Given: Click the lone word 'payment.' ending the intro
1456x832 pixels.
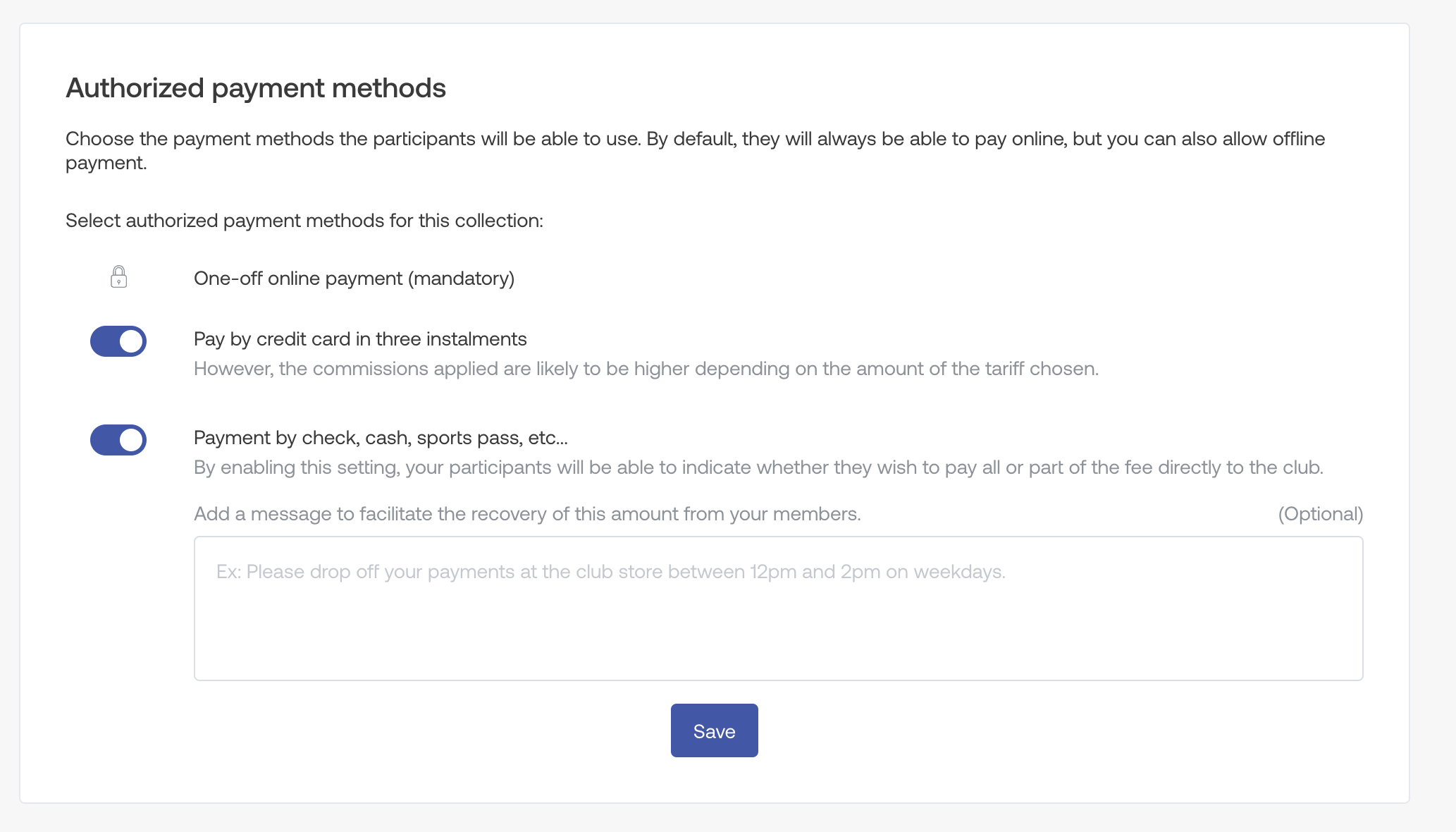Looking at the screenshot, I should 106,163.
